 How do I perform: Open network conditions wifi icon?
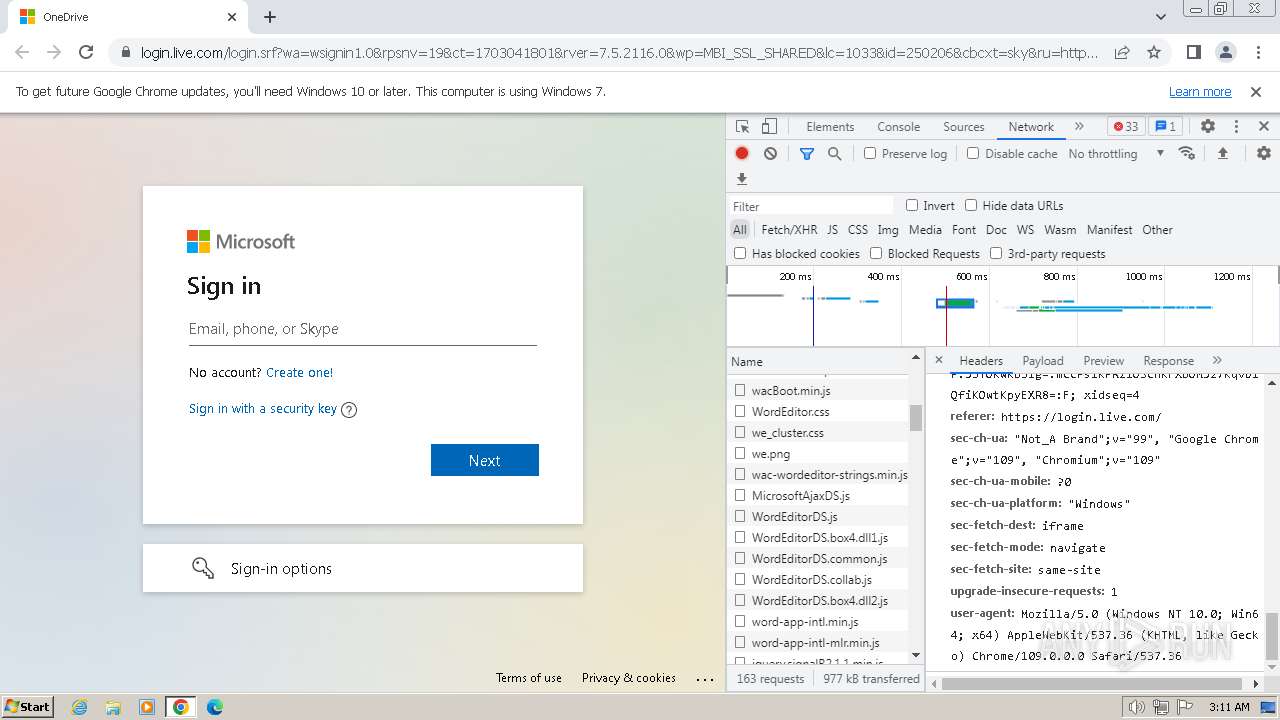coord(1187,153)
